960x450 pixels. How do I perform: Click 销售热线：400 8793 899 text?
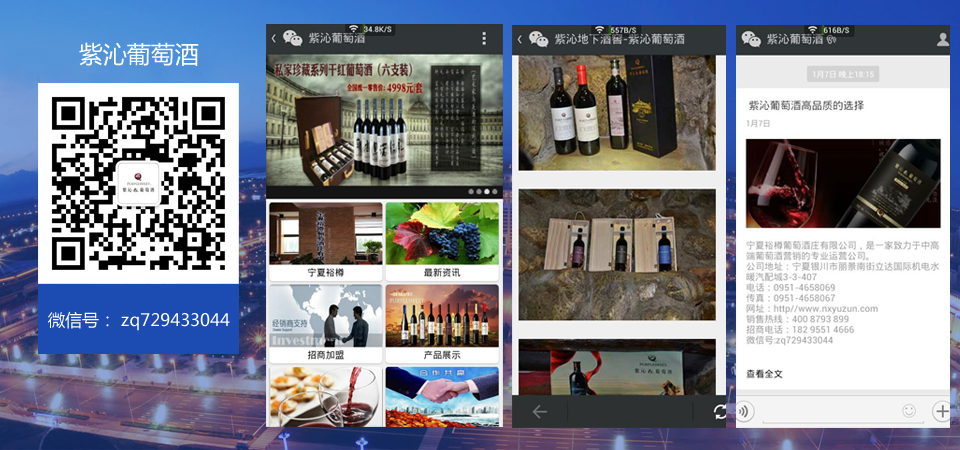coord(797,319)
